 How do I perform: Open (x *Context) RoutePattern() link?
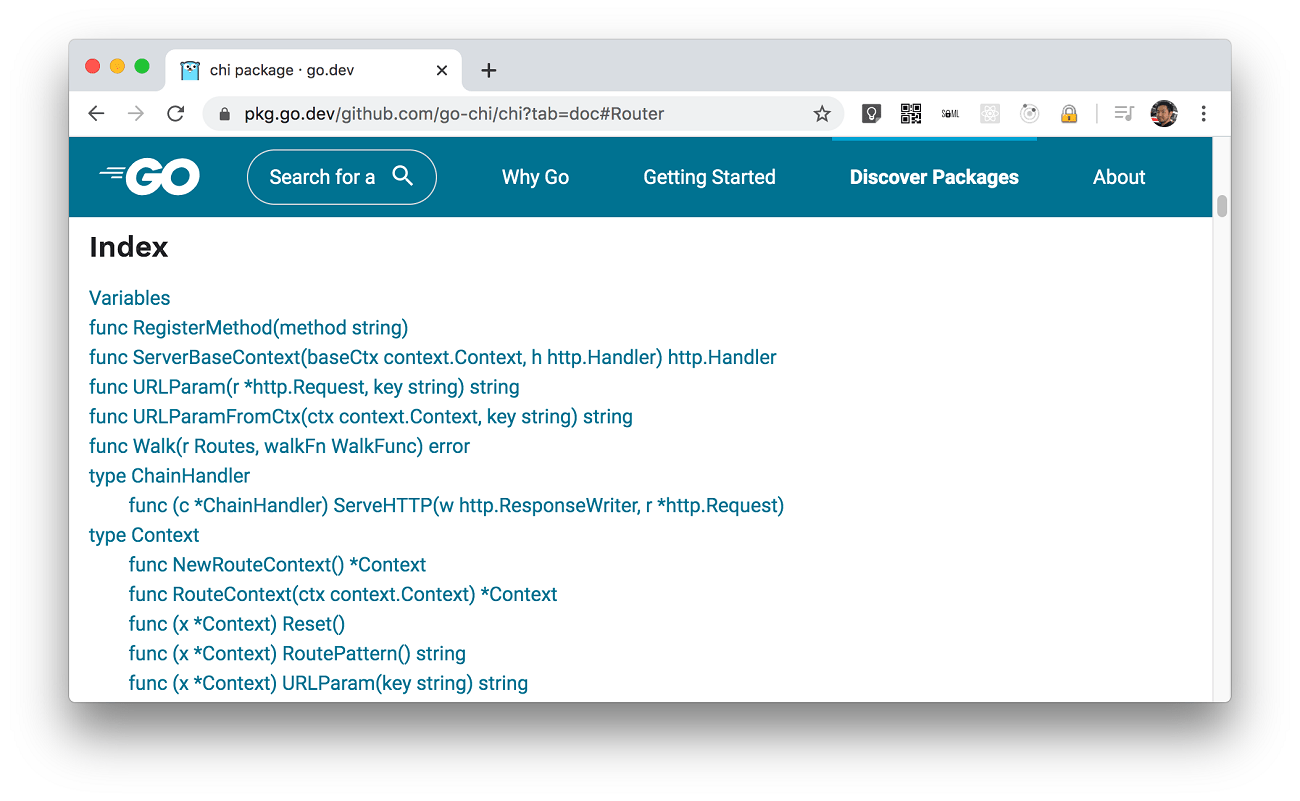click(x=297, y=654)
